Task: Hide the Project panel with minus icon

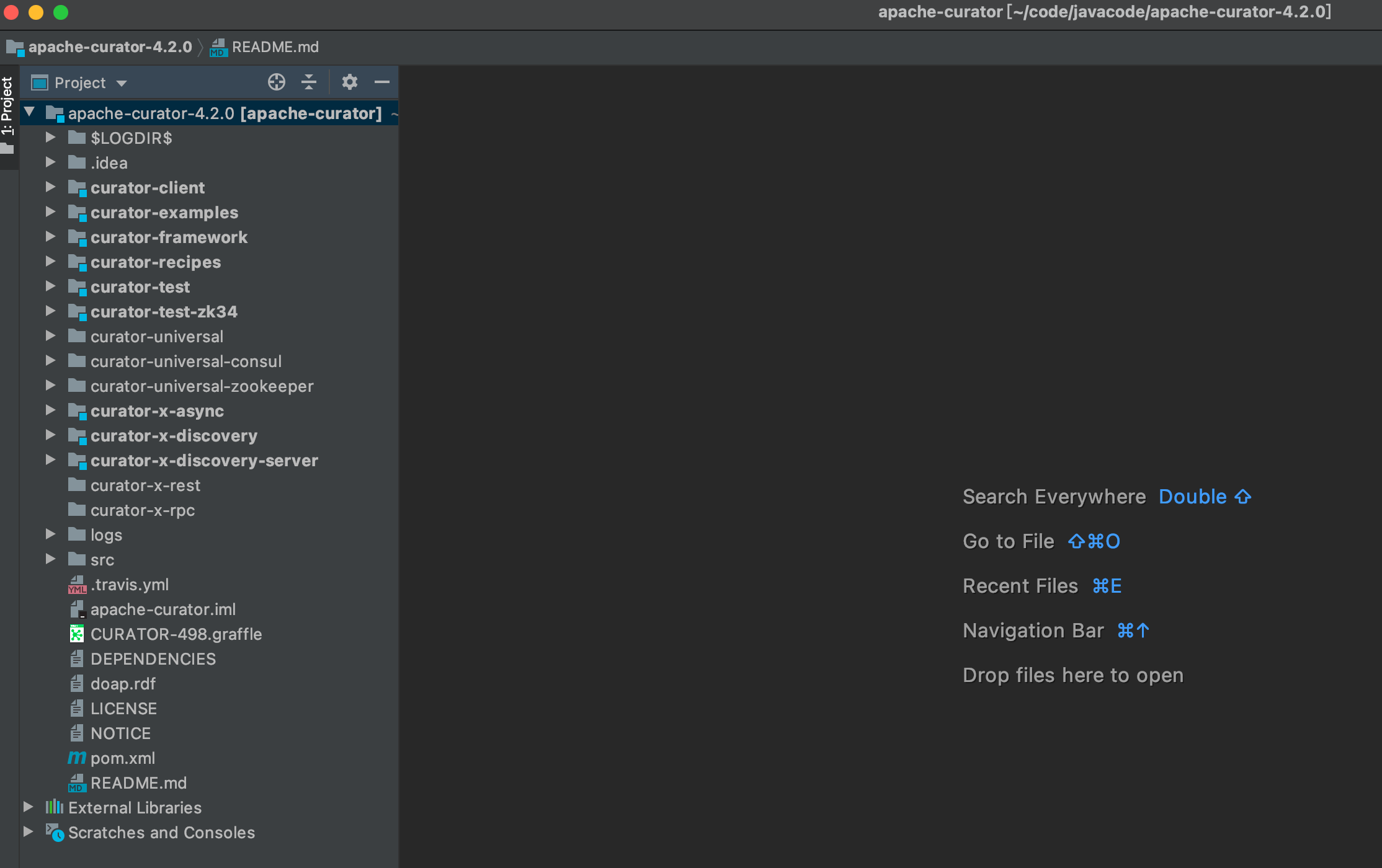Action: tap(382, 82)
